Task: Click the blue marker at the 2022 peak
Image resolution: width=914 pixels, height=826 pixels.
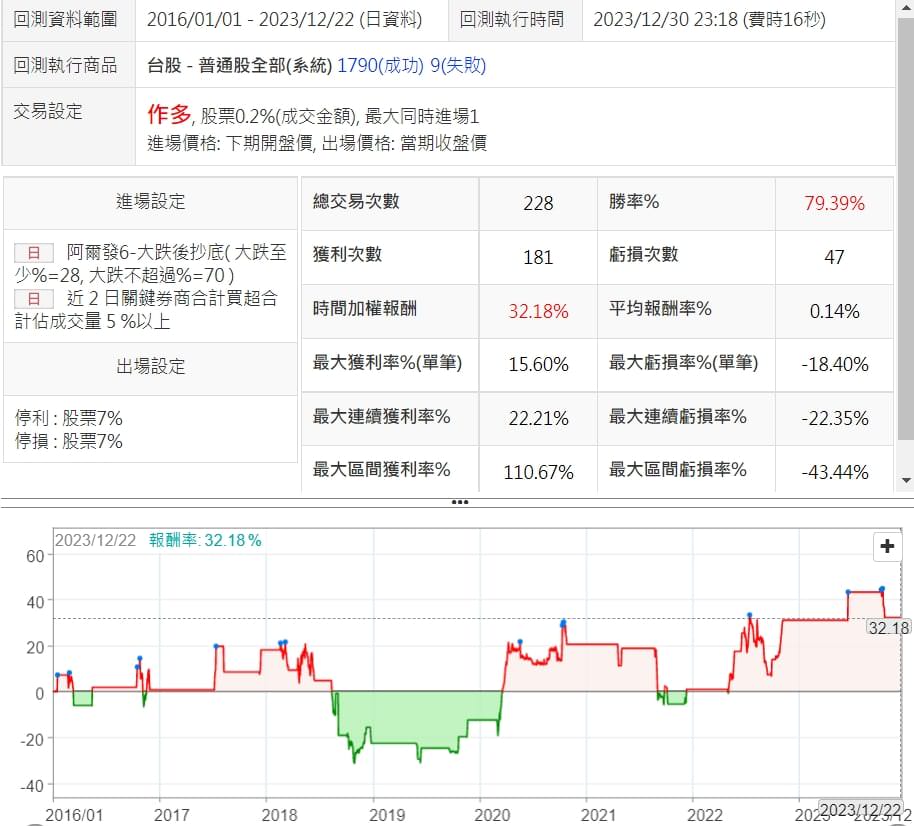Action: [749, 615]
